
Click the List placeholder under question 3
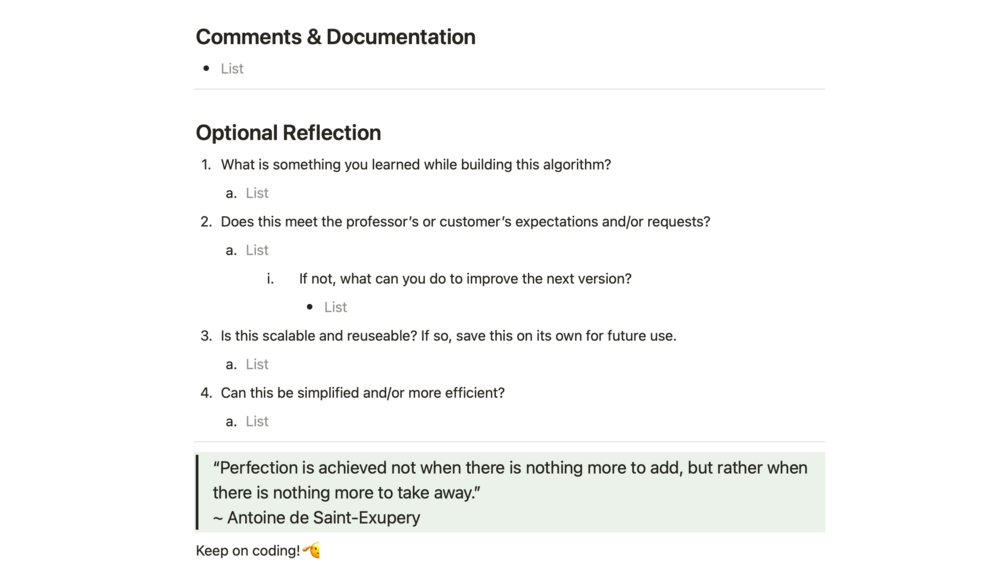coord(257,364)
